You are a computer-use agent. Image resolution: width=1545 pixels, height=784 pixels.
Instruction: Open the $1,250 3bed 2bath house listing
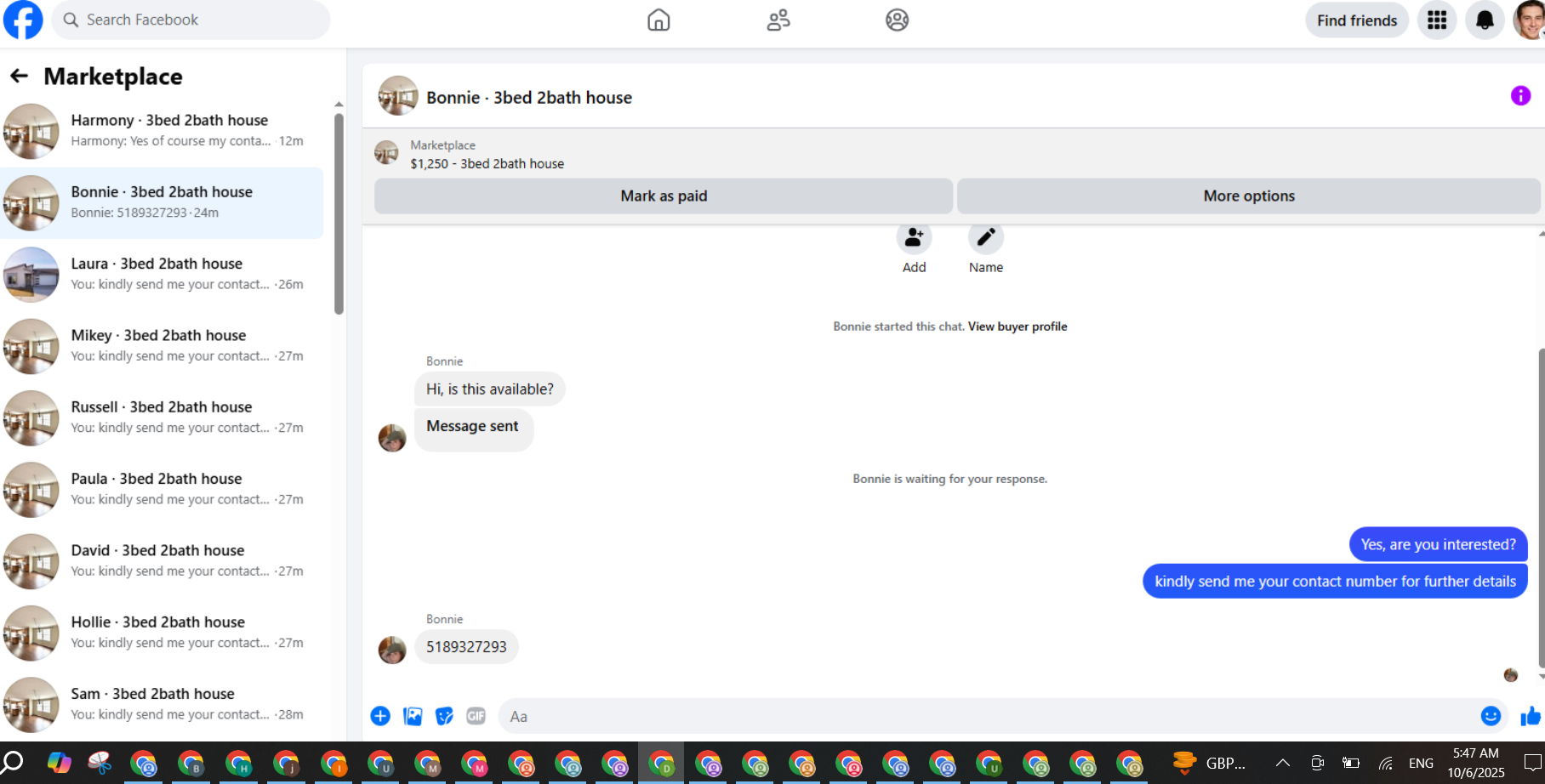pyautogui.click(x=487, y=163)
